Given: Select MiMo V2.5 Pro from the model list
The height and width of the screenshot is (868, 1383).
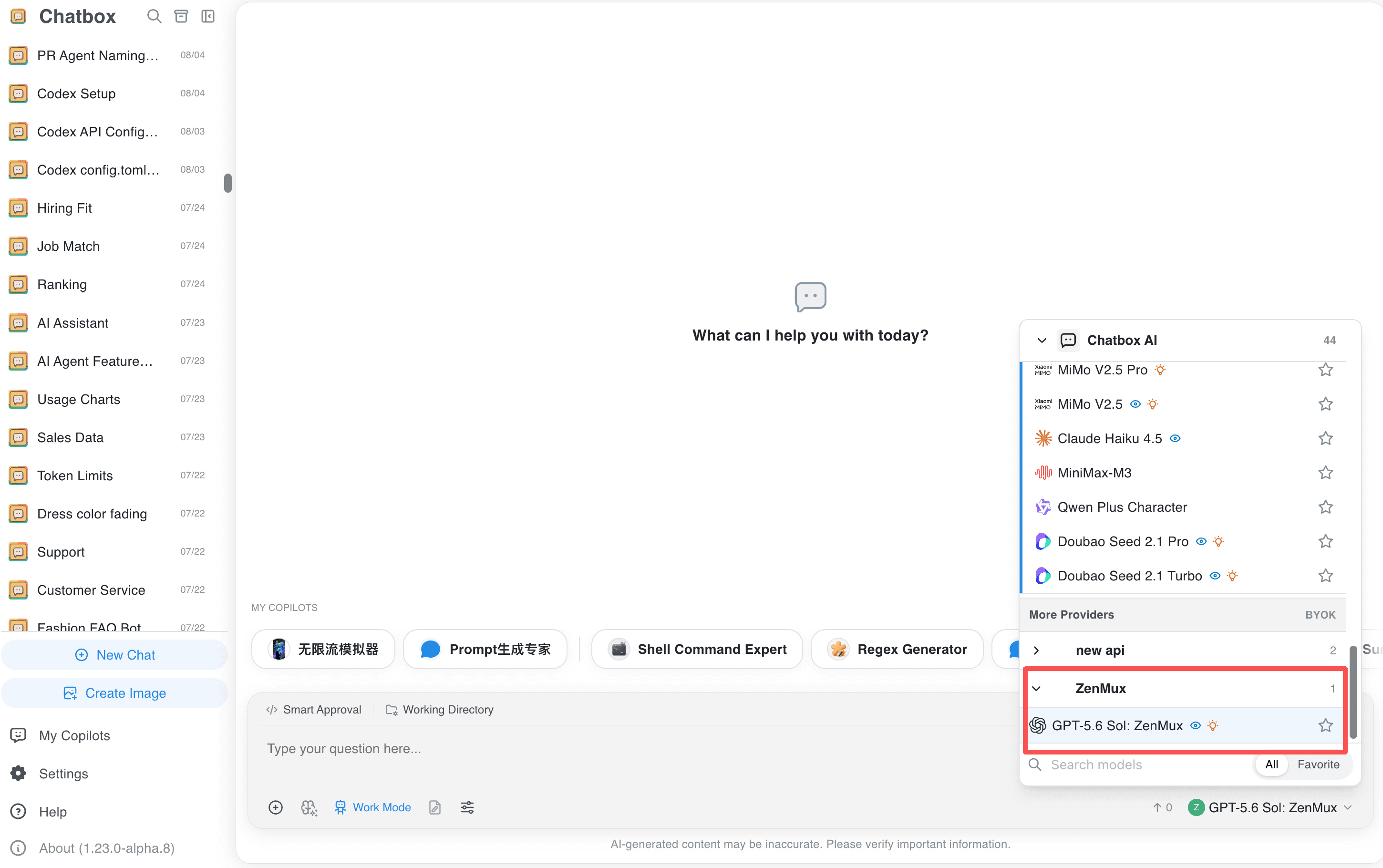Looking at the screenshot, I should point(1183,370).
